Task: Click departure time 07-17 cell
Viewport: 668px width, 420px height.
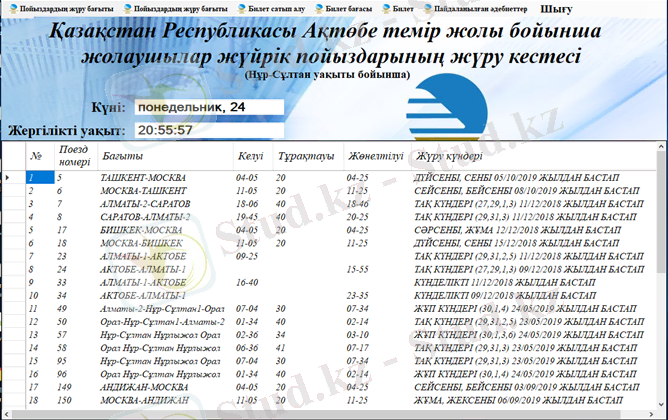Action: click(377, 348)
